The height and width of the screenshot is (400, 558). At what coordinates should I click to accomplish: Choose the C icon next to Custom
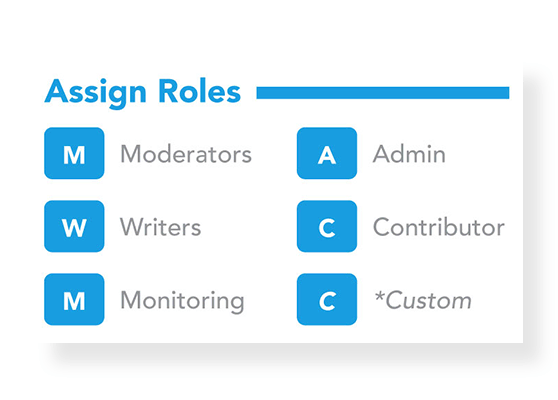coord(327,299)
